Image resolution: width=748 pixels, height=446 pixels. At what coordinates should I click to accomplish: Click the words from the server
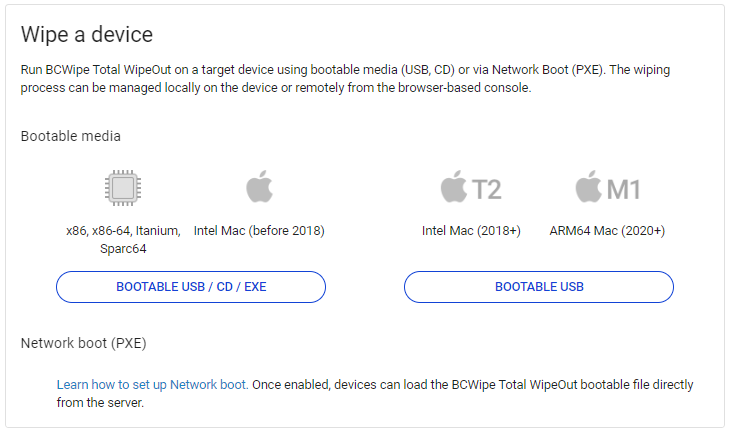(x=100, y=403)
